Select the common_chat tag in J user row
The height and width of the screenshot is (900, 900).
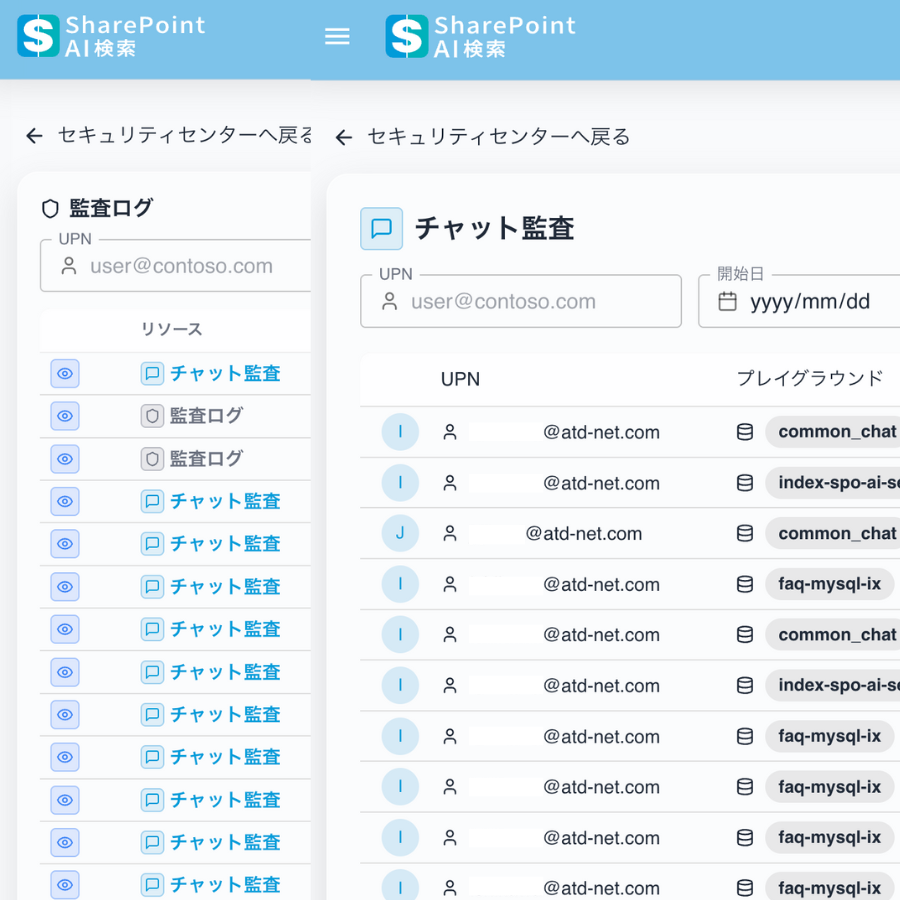pos(836,533)
